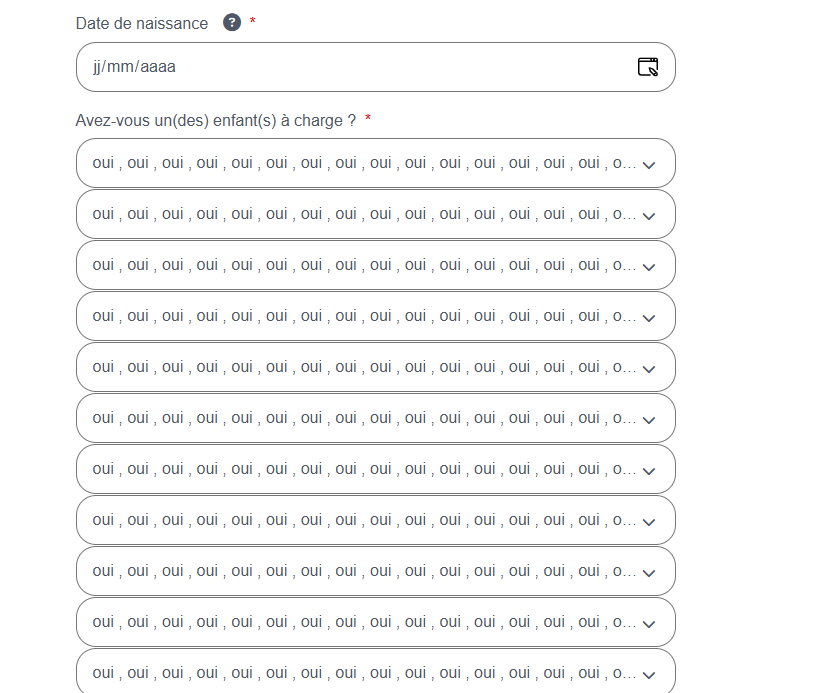
Task: Open the eighth 'oui' dropdown field
Action: pos(376,520)
